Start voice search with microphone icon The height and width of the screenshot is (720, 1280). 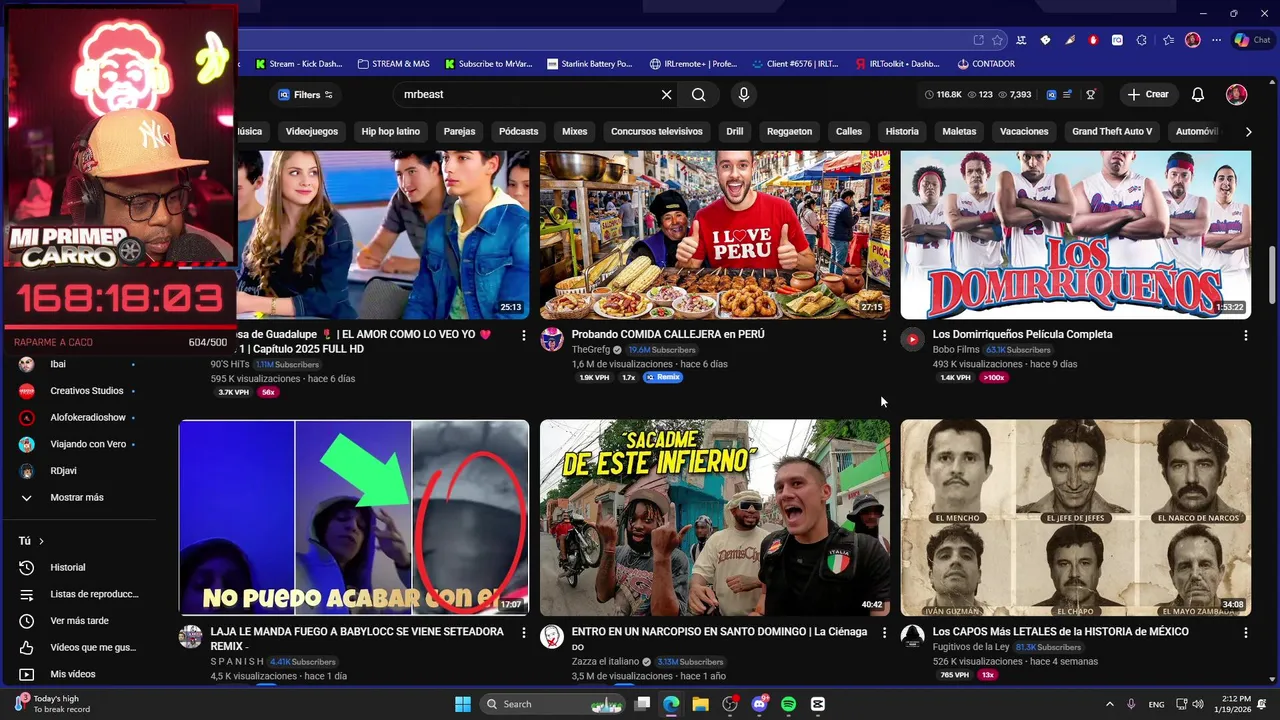pyautogui.click(x=743, y=95)
